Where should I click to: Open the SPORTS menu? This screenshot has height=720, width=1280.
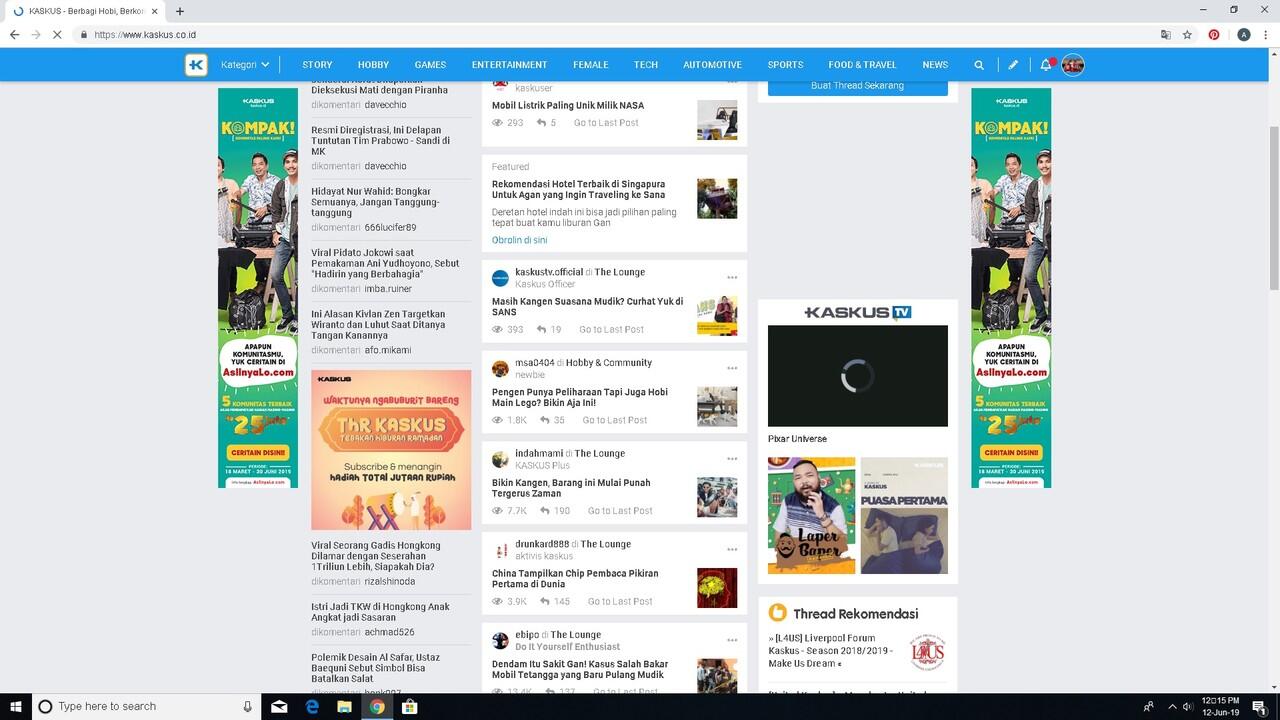click(x=785, y=65)
